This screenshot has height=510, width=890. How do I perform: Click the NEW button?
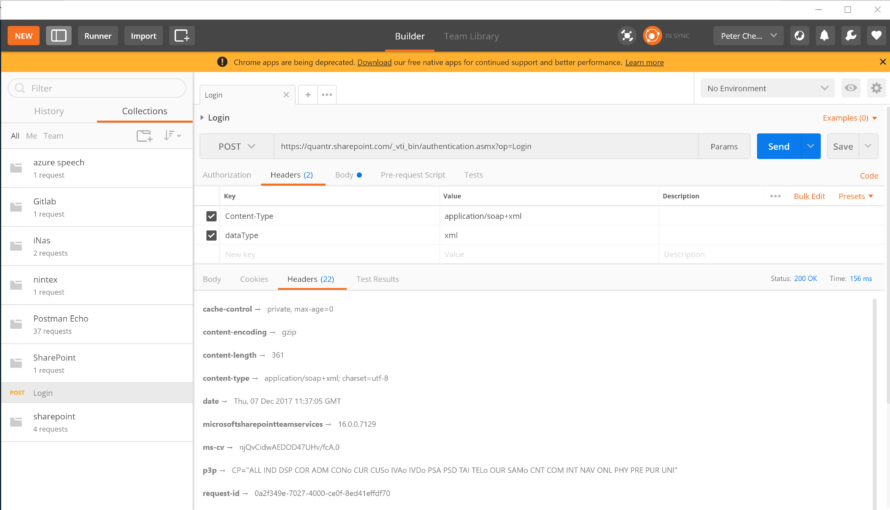click(23, 36)
